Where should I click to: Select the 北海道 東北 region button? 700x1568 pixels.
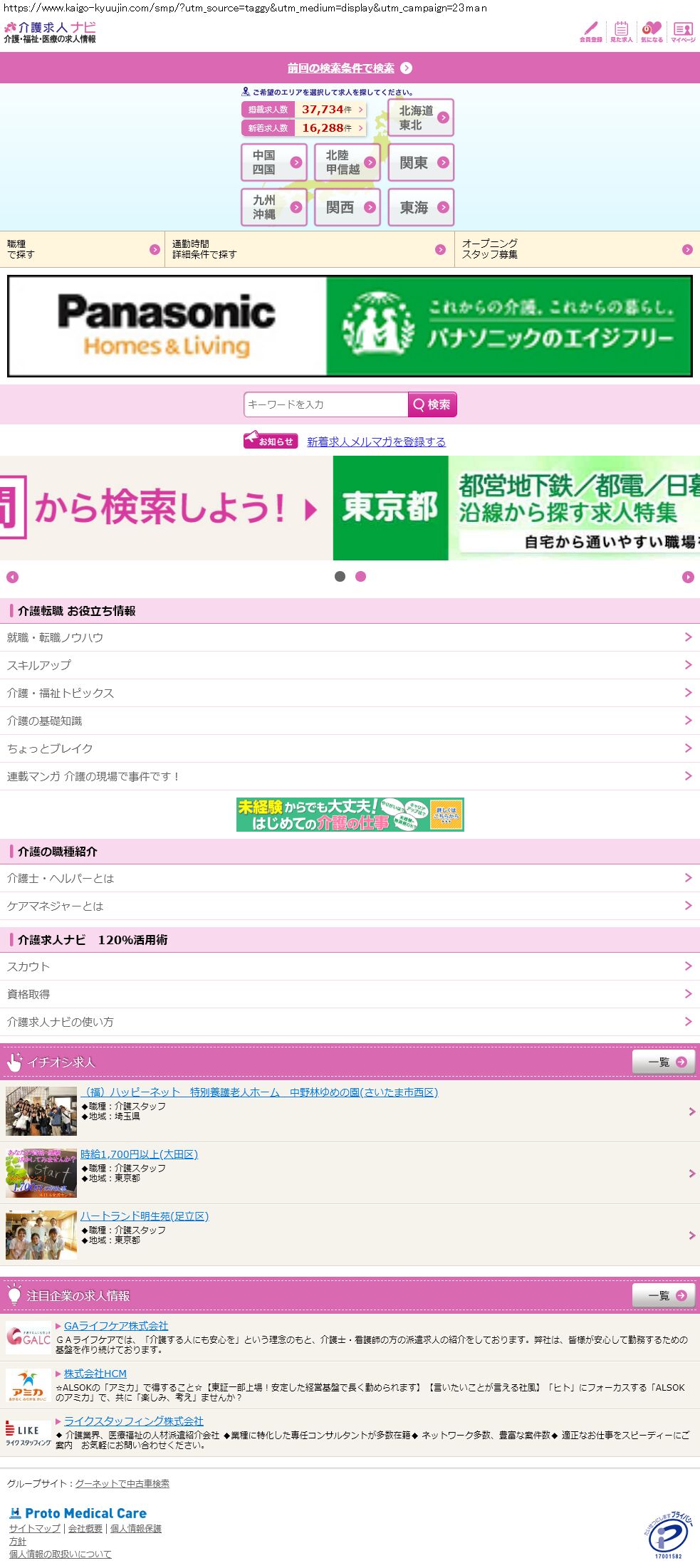(421, 117)
